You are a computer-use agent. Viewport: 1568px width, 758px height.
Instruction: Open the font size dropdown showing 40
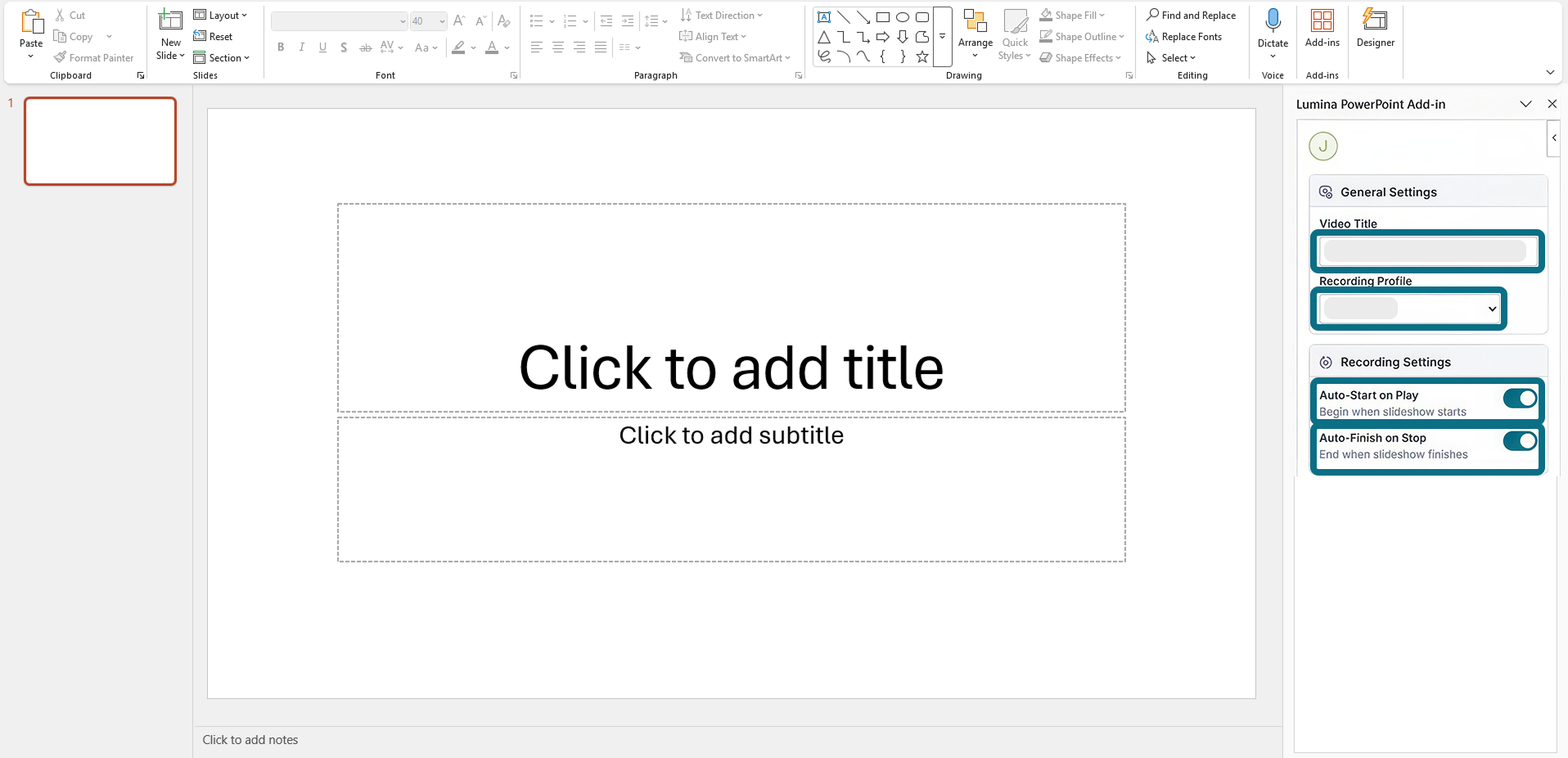pos(428,21)
